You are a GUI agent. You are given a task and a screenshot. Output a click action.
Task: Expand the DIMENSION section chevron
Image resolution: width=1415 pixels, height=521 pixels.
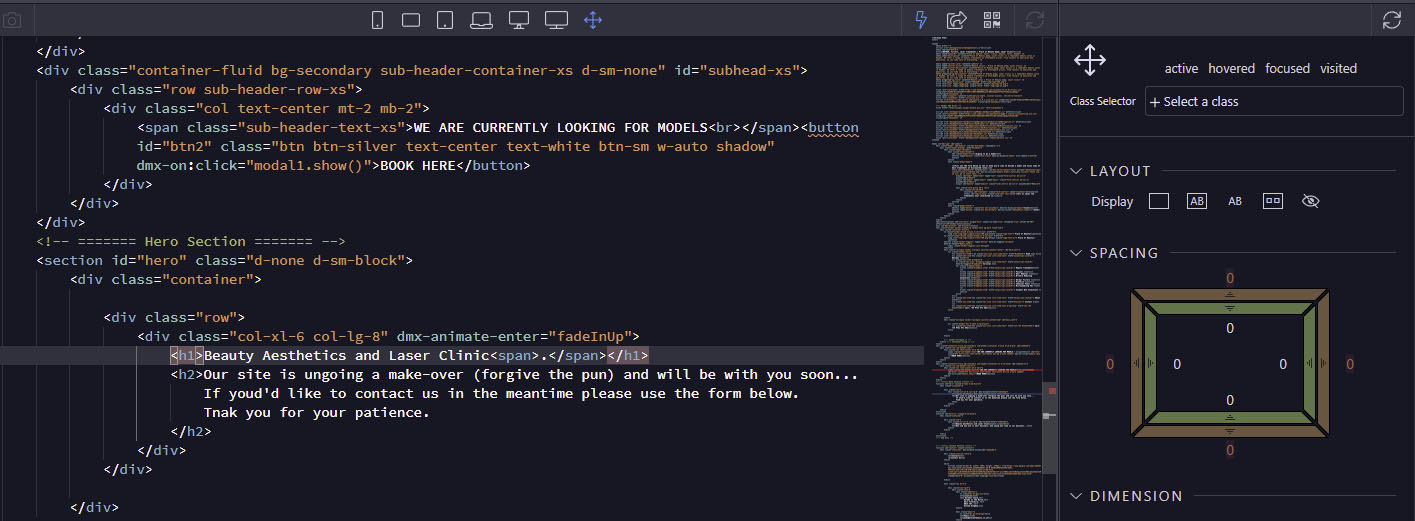coord(1076,496)
